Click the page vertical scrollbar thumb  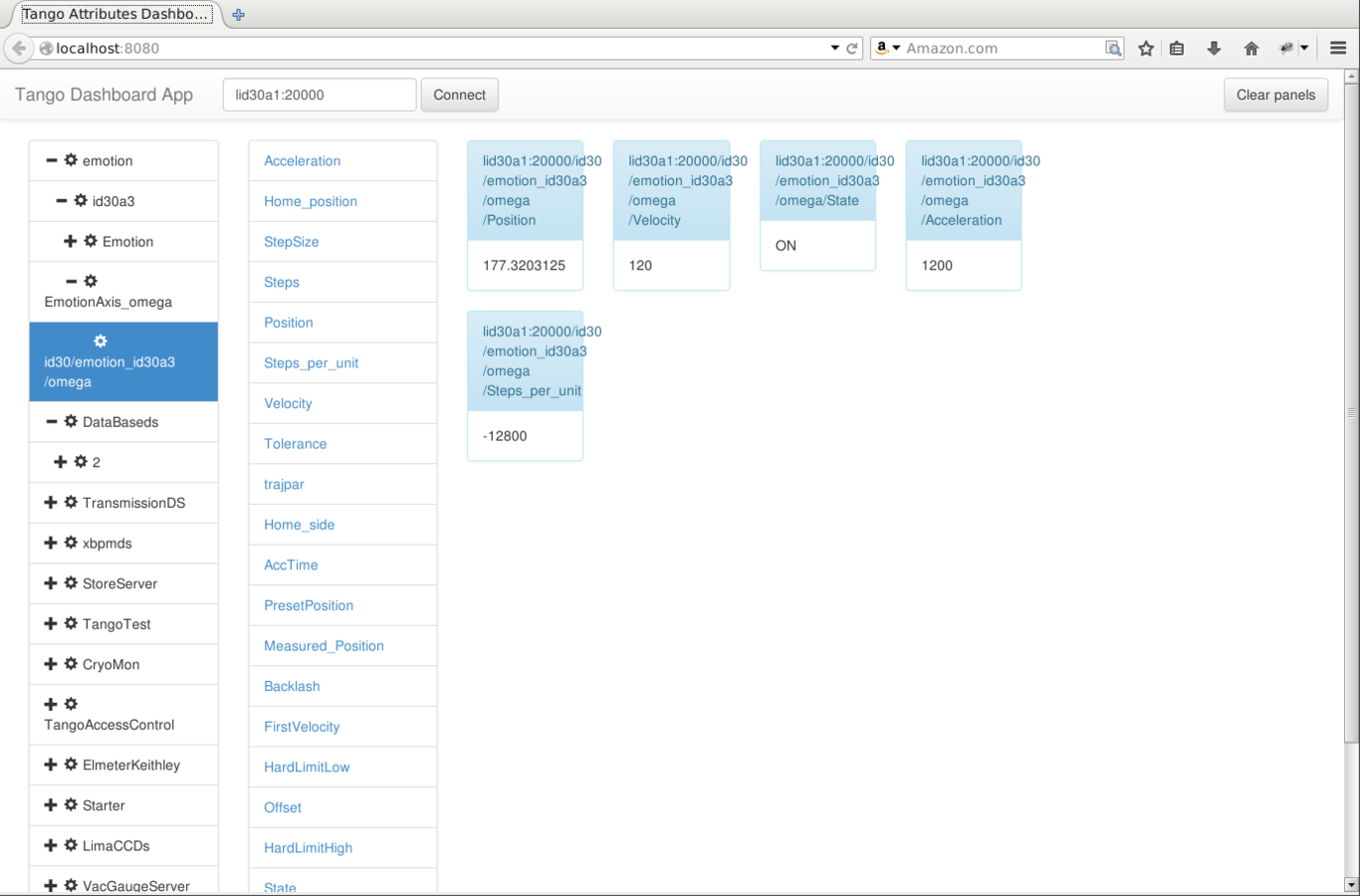point(1351,411)
